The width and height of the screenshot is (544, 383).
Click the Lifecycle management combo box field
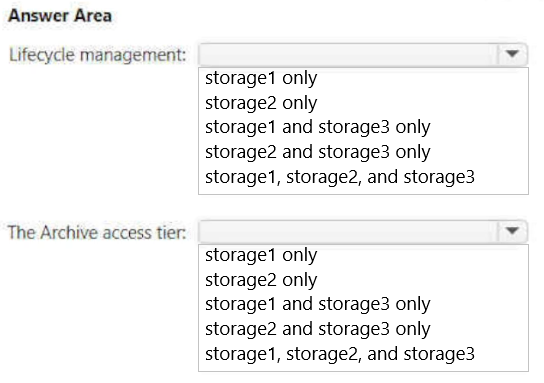point(363,54)
